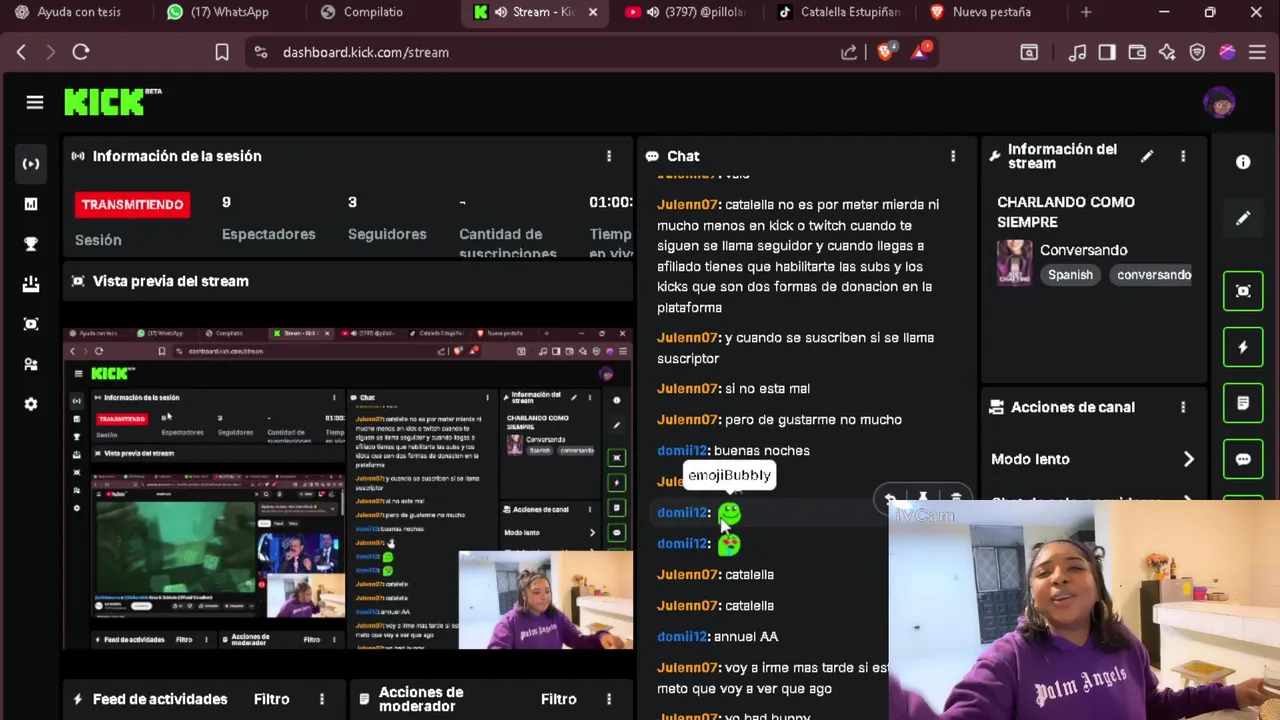Delete the hovered domii12 chat message
The image size is (1280, 720).
(956, 498)
